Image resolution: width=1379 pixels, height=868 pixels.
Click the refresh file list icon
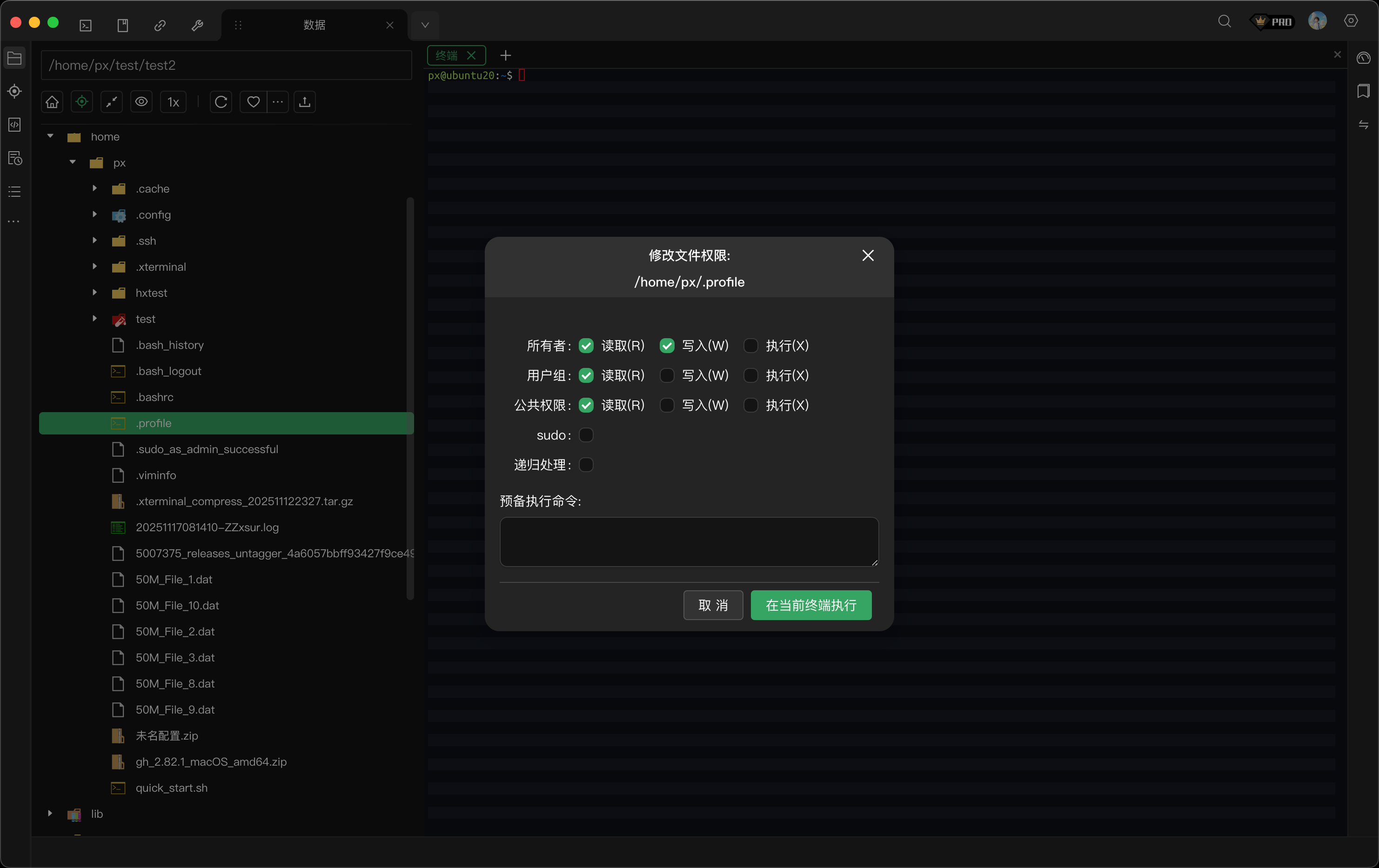tap(221, 102)
